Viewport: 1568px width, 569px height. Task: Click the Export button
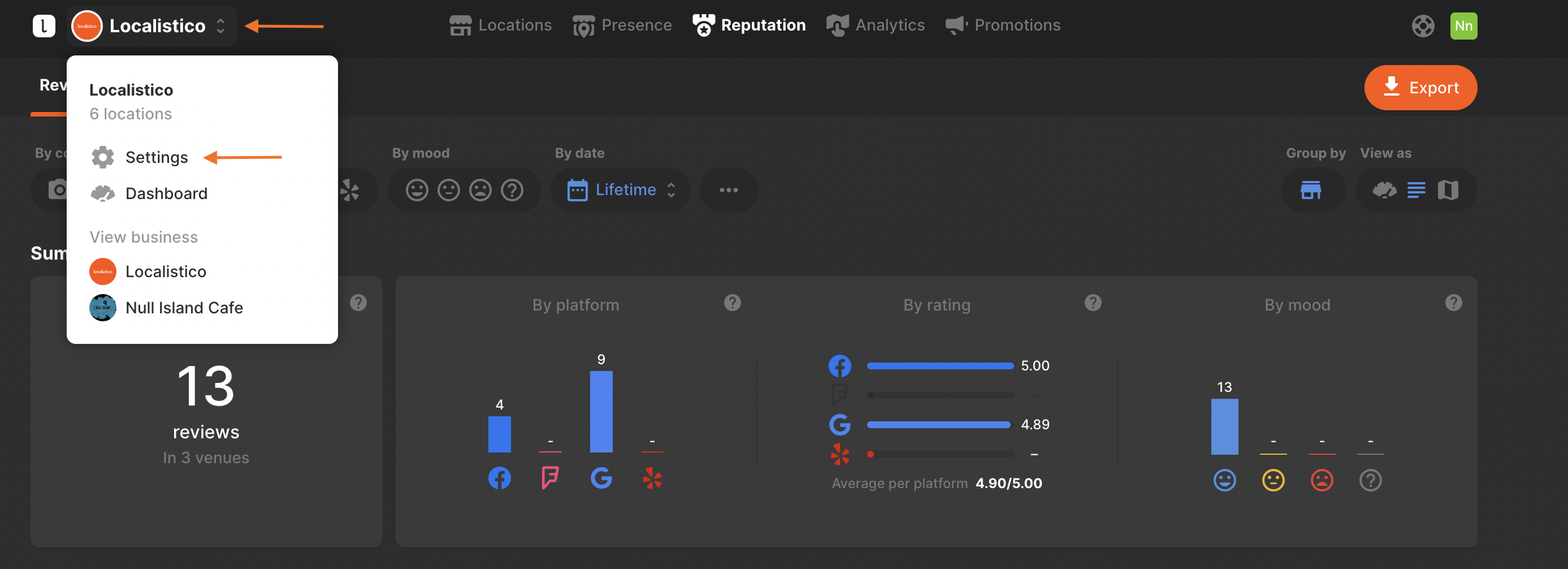point(1420,88)
